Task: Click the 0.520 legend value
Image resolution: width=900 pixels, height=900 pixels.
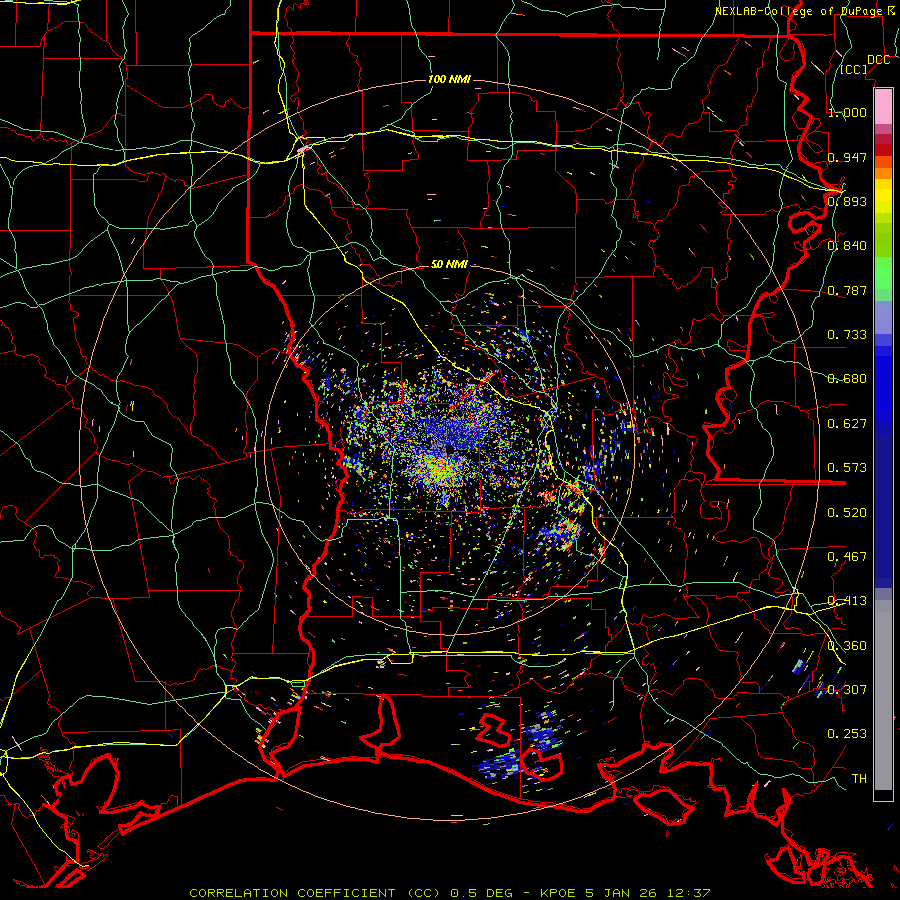Action: click(847, 513)
